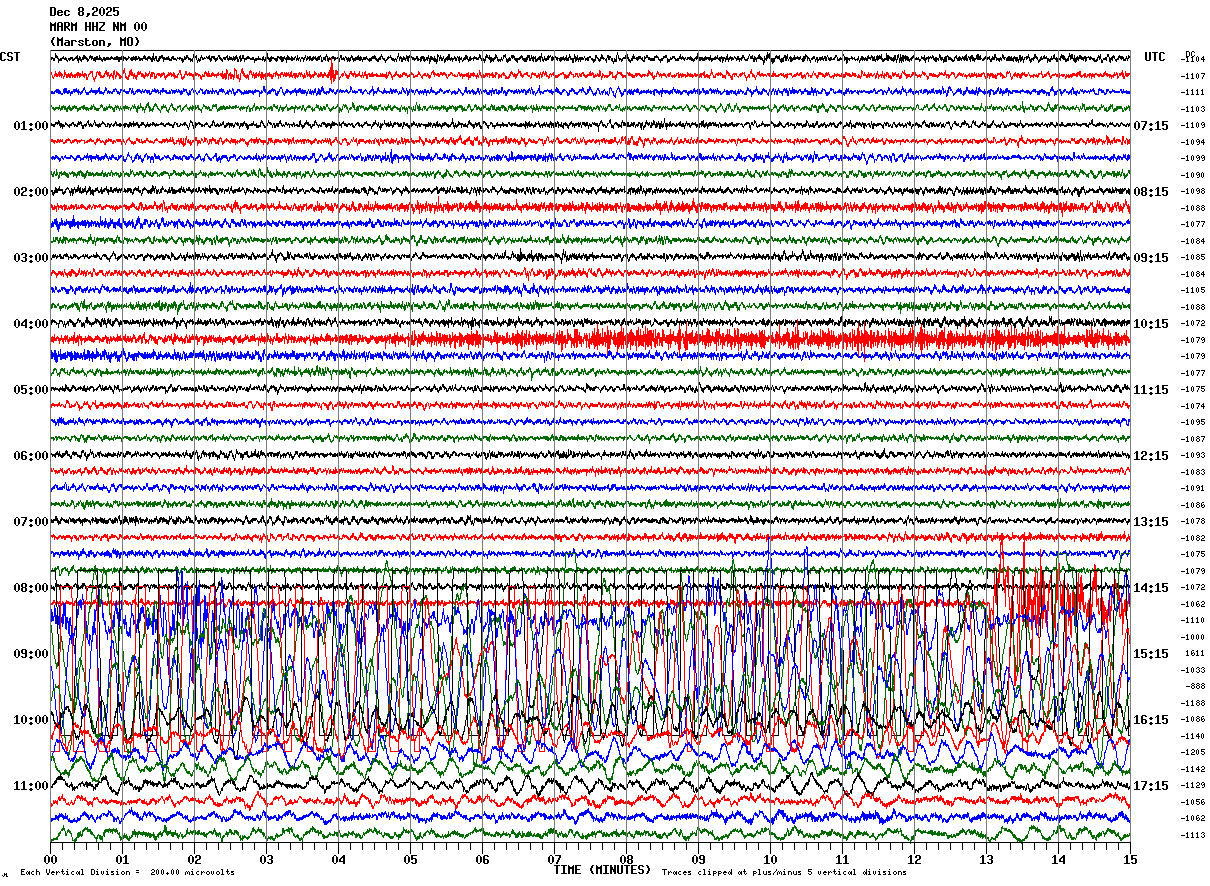Screen dimensions: 1210x886
Task: Click the 12:15 UTC time label
Action: [1151, 456]
